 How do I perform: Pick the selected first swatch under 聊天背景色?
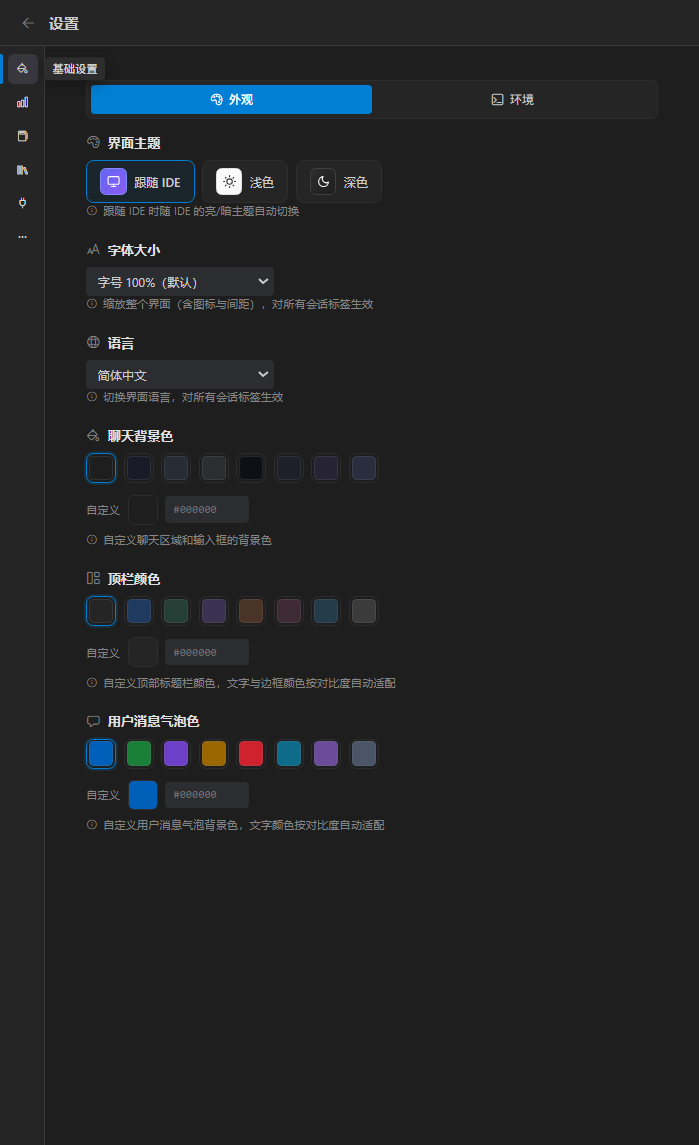tap(101, 468)
